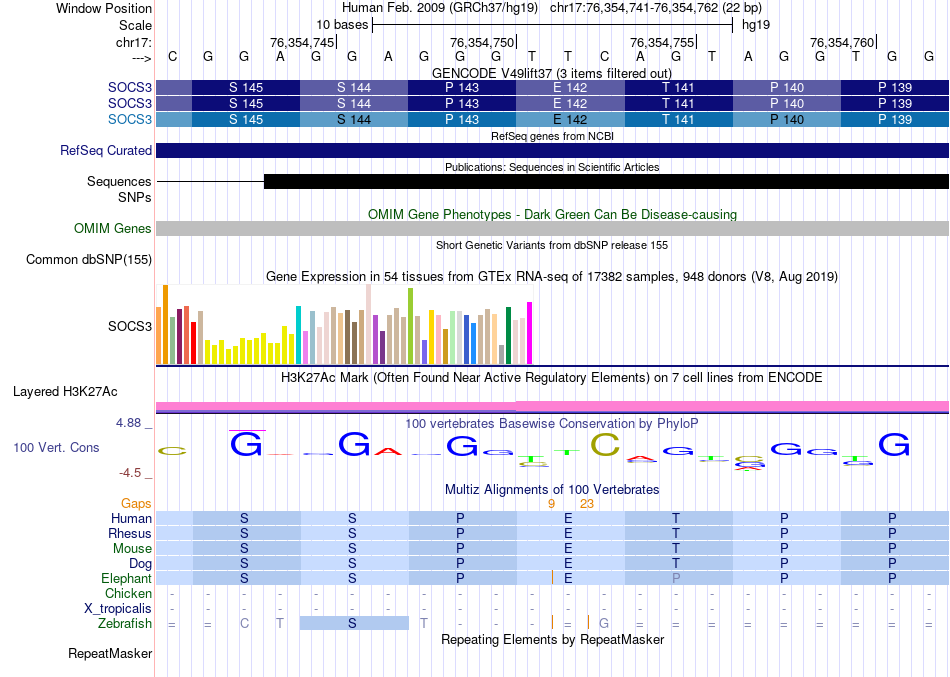950x677 pixels.
Task: Click the grayed 'P' in Elephant row
Action: point(676,578)
